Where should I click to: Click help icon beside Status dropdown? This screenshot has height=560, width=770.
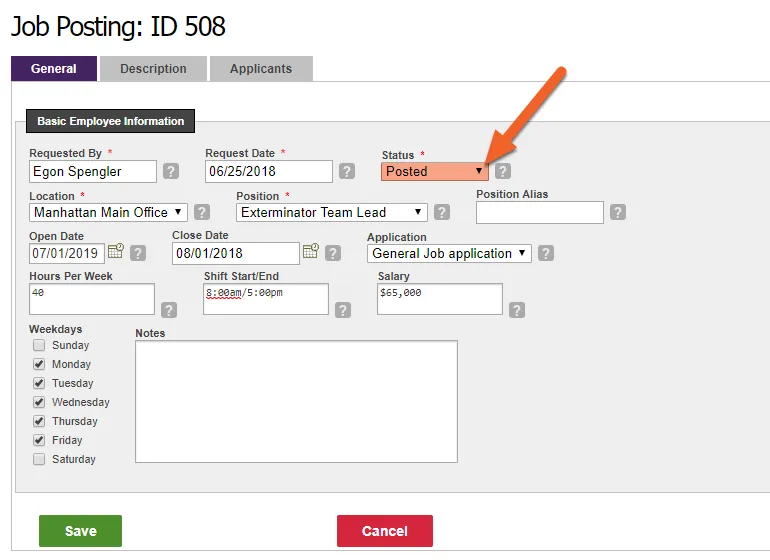503,171
